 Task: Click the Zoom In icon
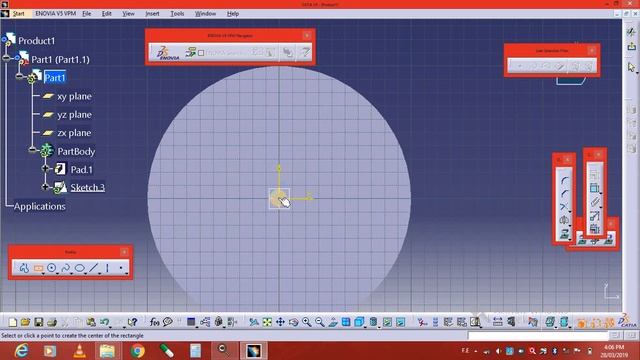307,322
